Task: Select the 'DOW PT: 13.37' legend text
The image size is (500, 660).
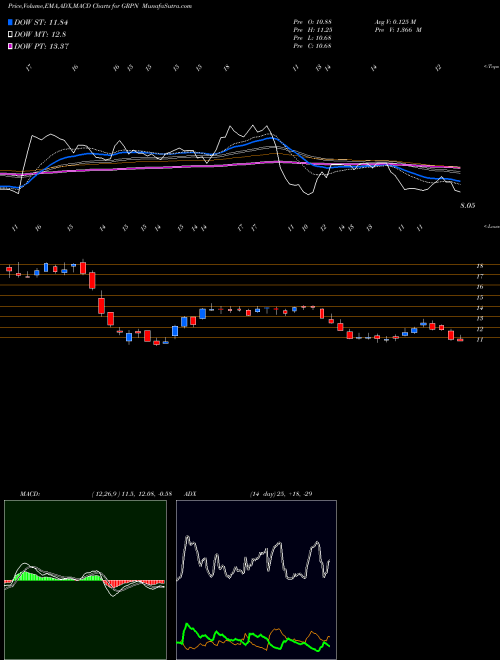Action: point(42,46)
